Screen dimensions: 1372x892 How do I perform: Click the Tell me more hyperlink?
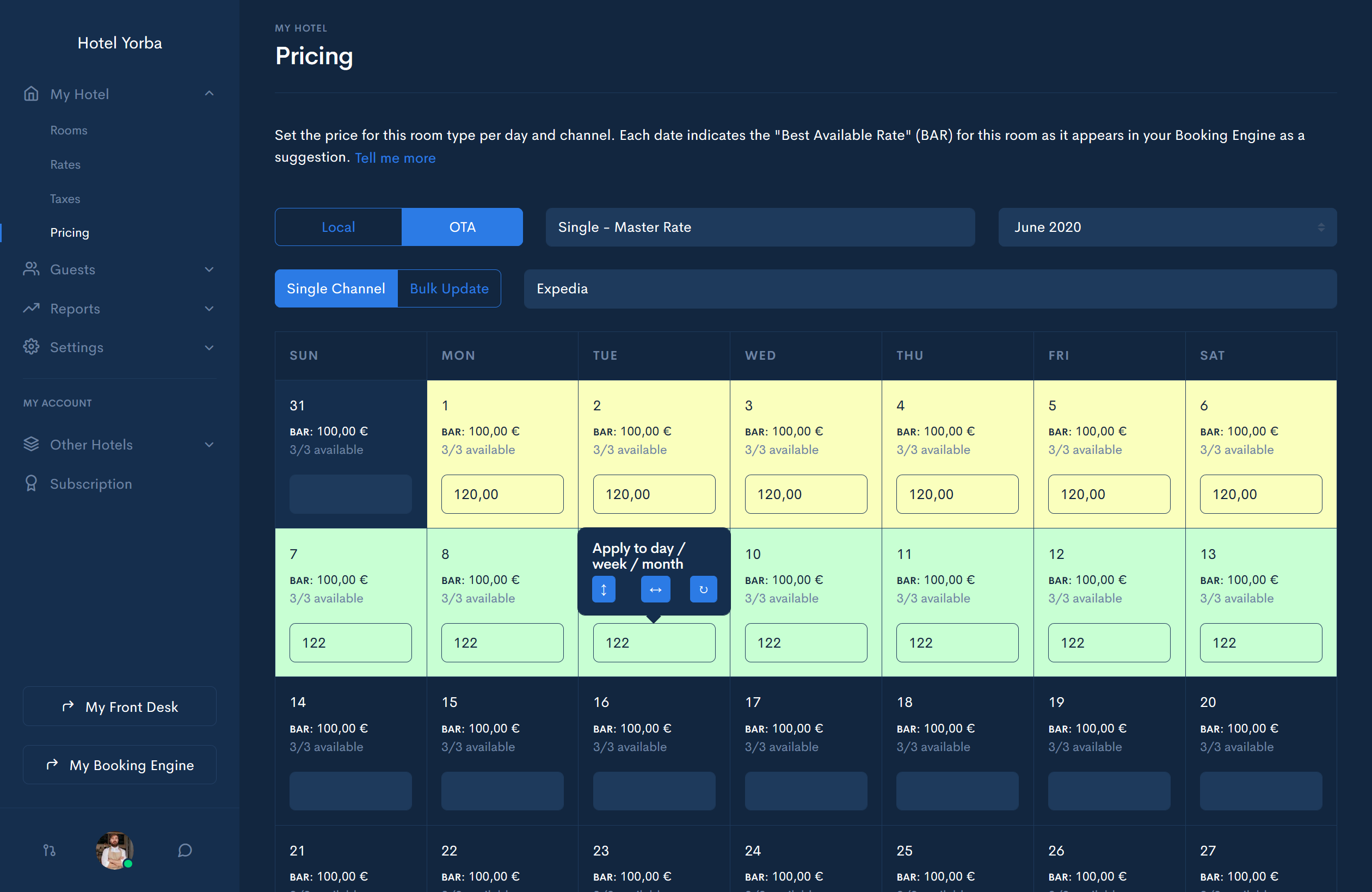(x=395, y=157)
